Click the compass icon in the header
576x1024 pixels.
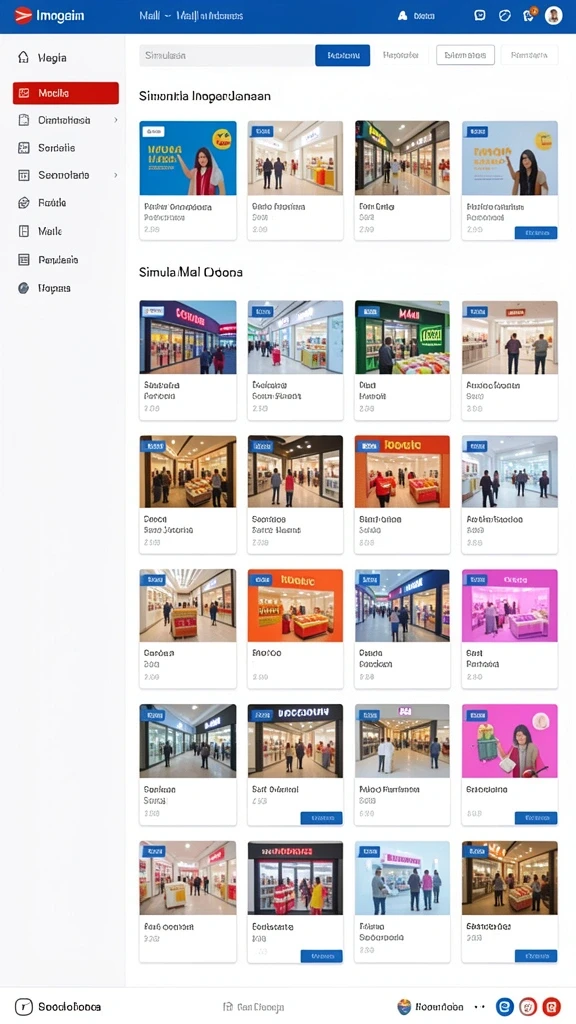[504, 16]
